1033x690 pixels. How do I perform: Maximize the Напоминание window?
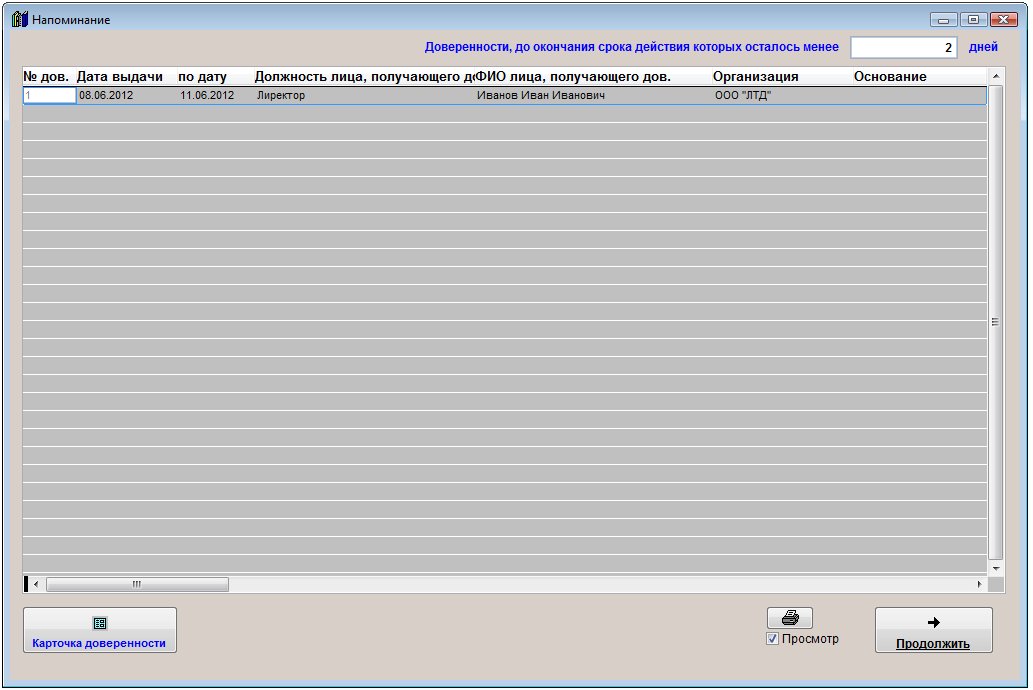click(x=973, y=20)
